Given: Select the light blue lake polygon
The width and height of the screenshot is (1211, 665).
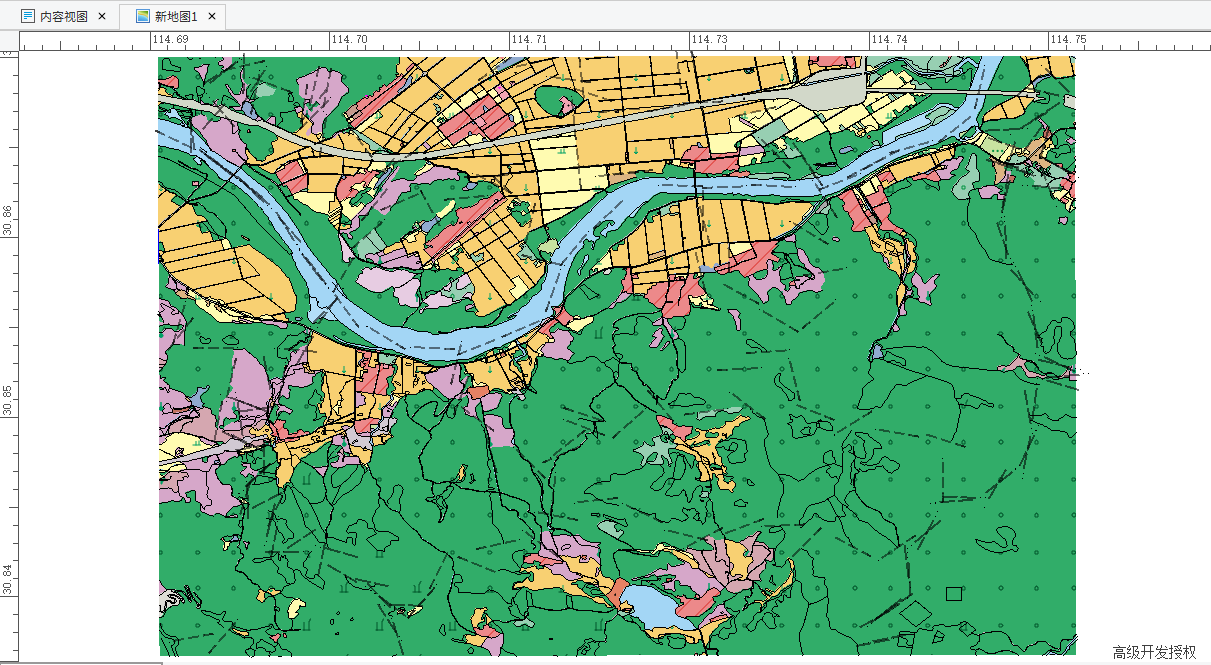Looking at the screenshot, I should (651, 608).
